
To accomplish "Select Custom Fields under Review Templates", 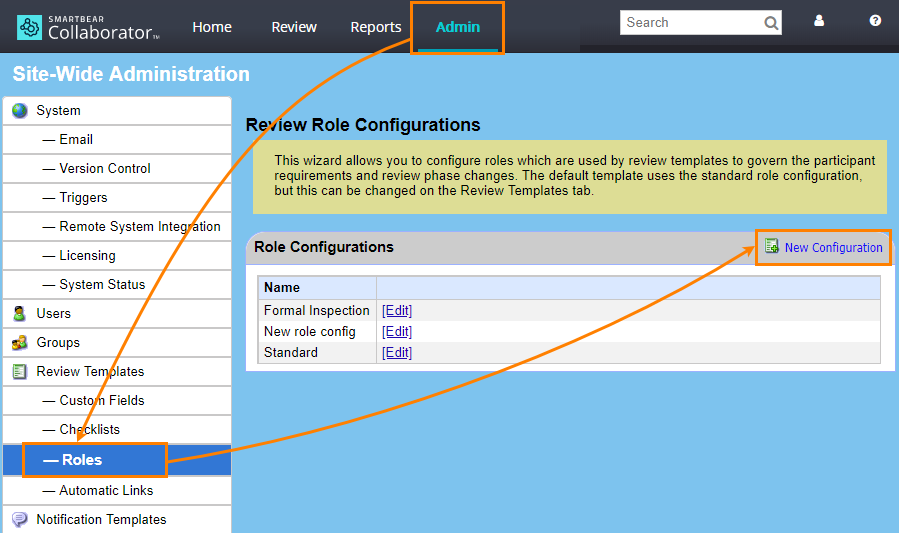I will [x=101, y=400].
